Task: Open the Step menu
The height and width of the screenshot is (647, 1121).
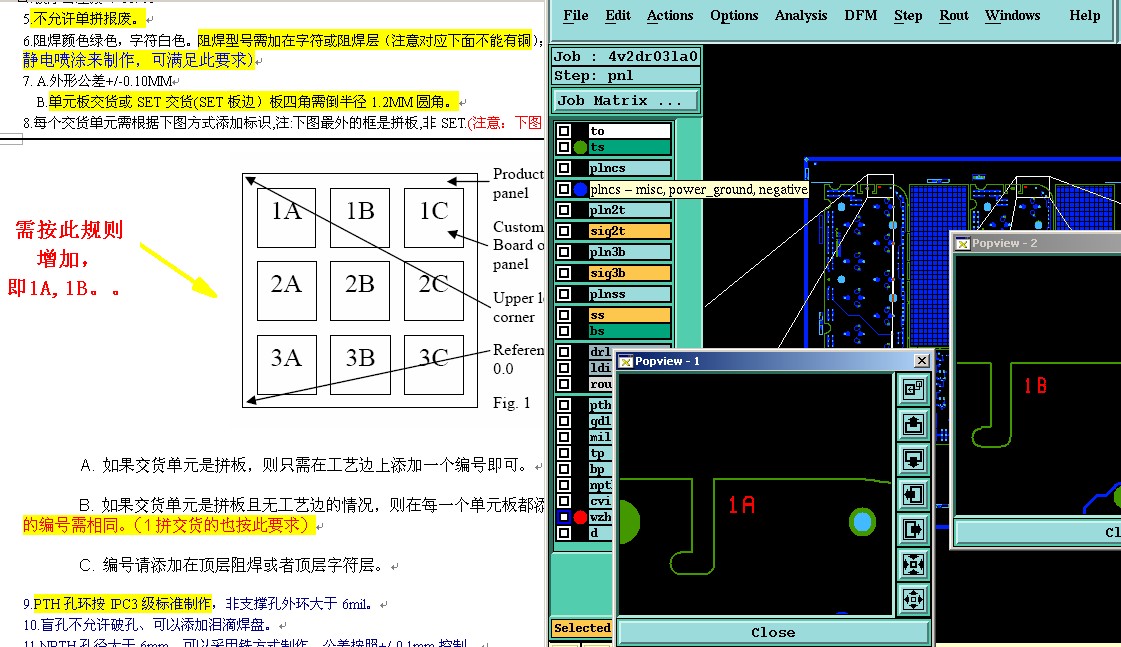Action: click(908, 16)
